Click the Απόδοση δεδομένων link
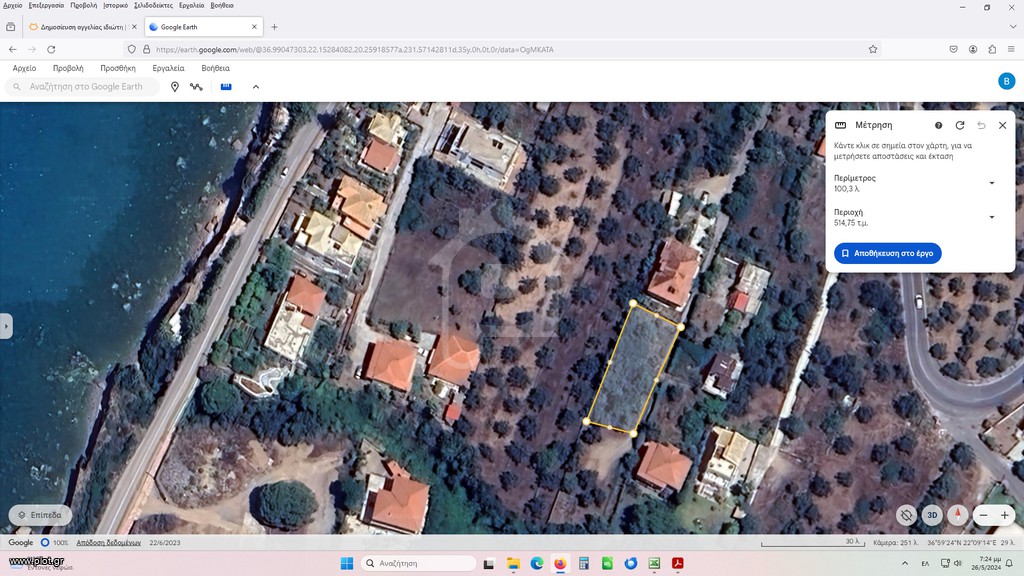The height and width of the screenshot is (576, 1024). coord(108,543)
